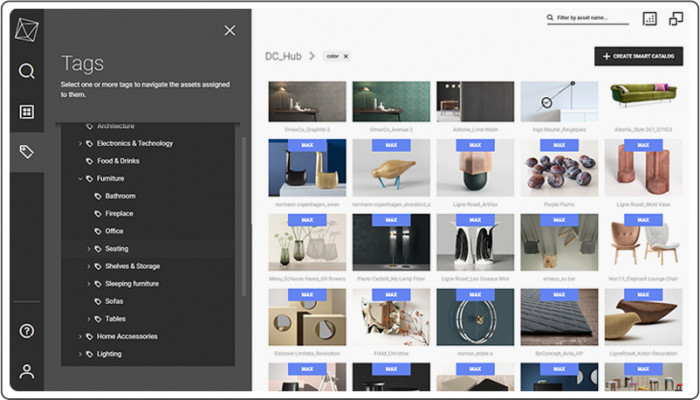
Task: Click the tag icon beside Sofas
Action: click(x=98, y=301)
